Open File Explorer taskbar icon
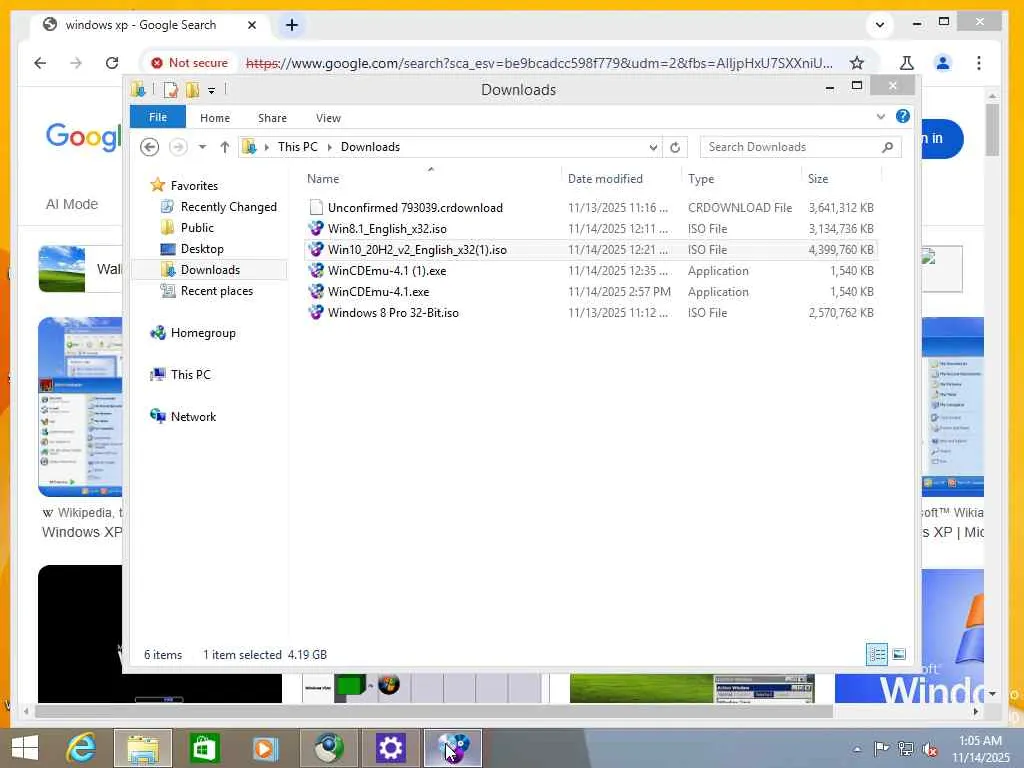Image resolution: width=1024 pixels, height=768 pixels. click(143, 748)
